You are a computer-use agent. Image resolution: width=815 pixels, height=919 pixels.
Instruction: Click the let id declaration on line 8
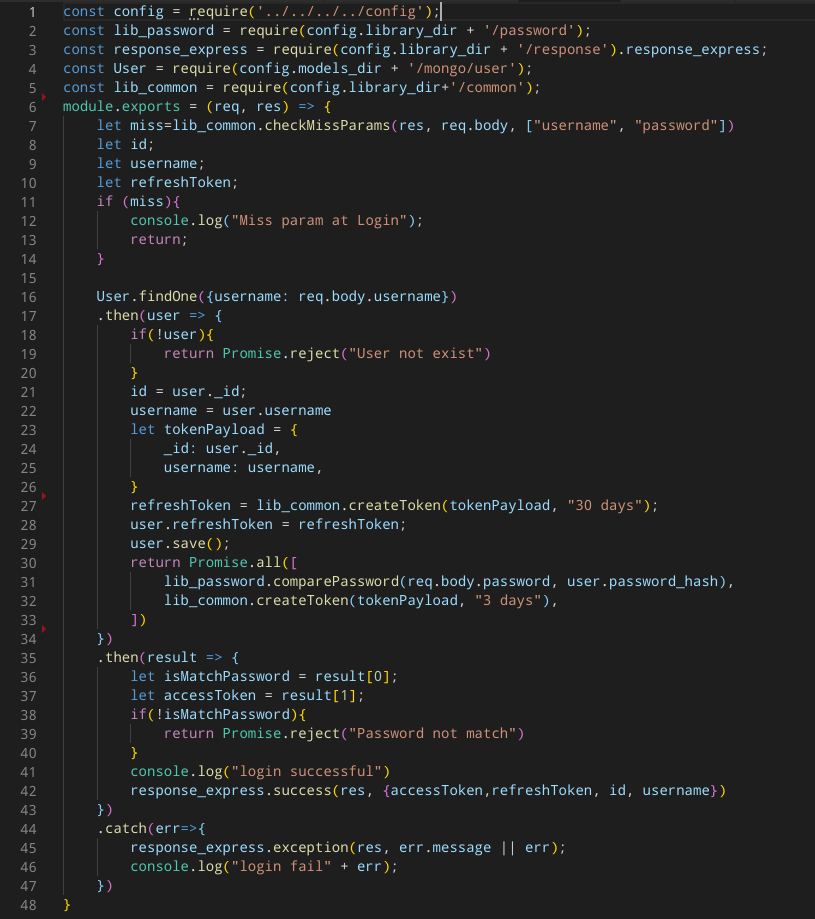[125, 144]
